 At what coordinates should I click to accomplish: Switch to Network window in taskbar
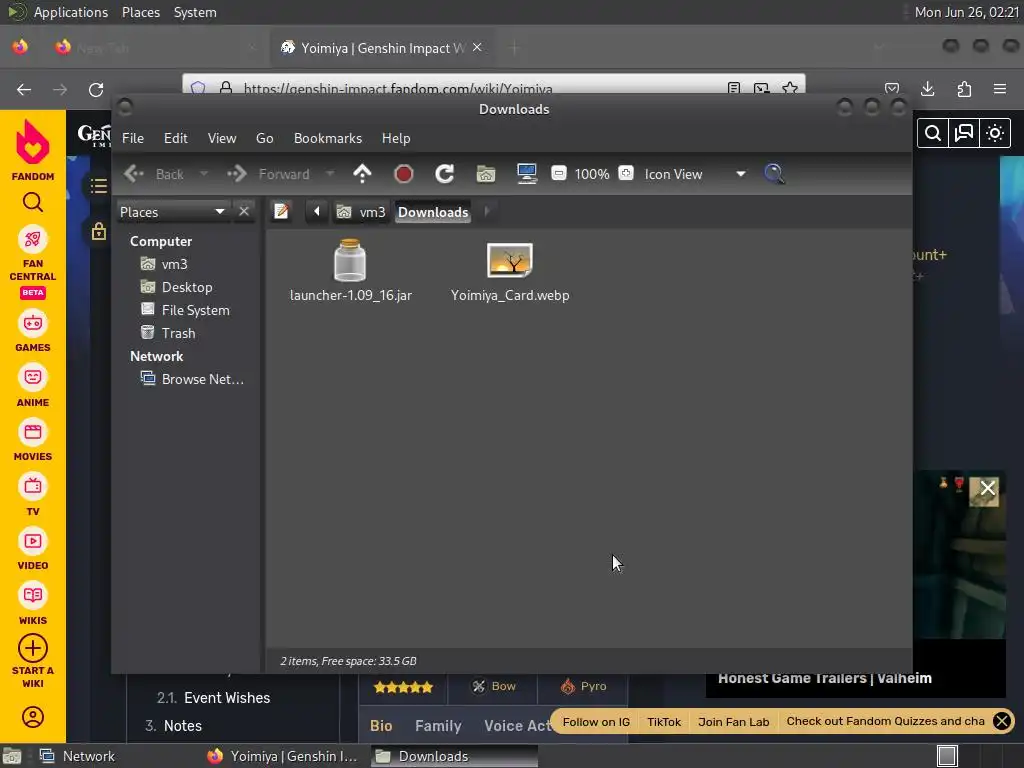(x=77, y=756)
